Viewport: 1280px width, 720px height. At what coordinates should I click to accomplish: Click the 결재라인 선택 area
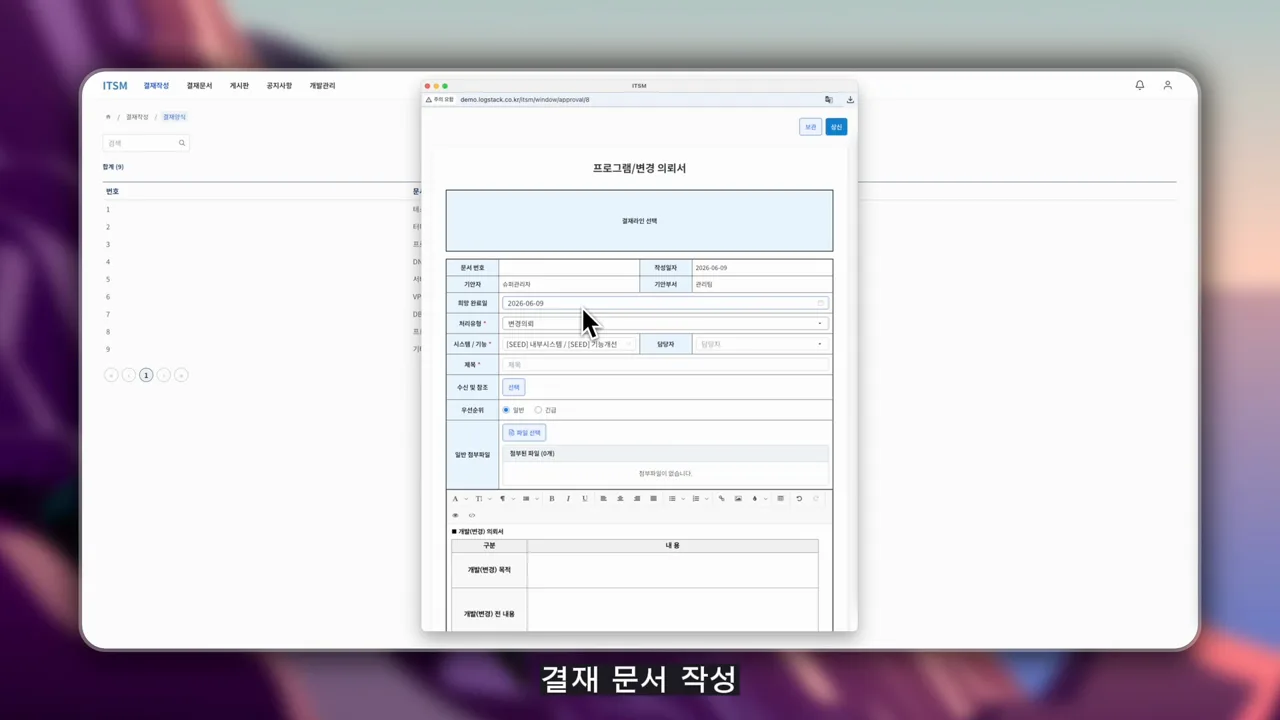click(639, 221)
